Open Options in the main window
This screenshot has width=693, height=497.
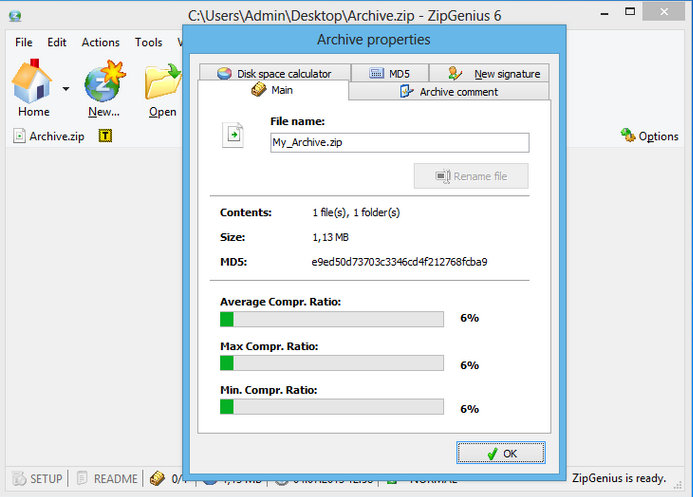click(x=650, y=136)
